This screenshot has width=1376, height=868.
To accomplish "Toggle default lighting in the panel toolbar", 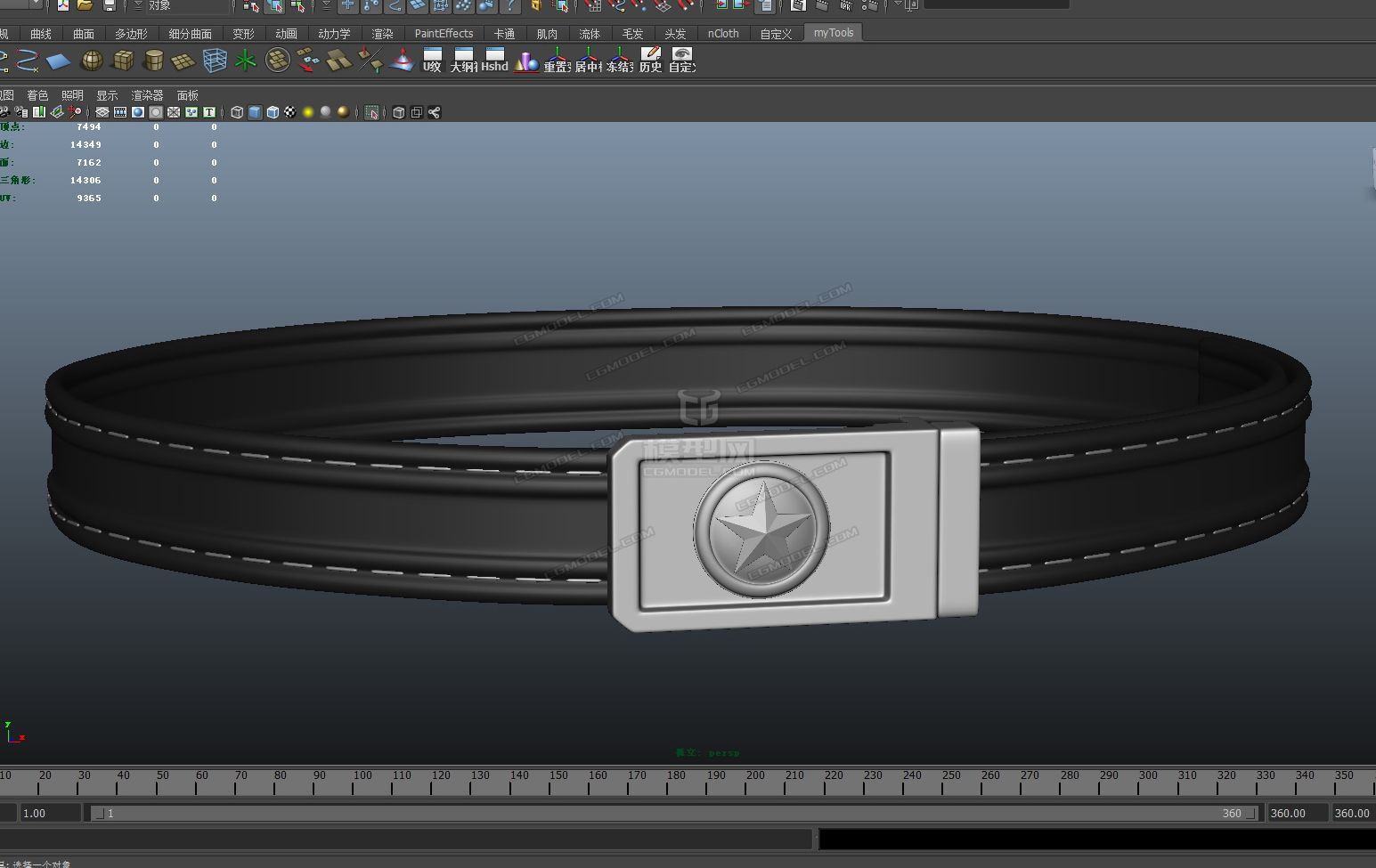I will pyautogui.click(x=307, y=112).
